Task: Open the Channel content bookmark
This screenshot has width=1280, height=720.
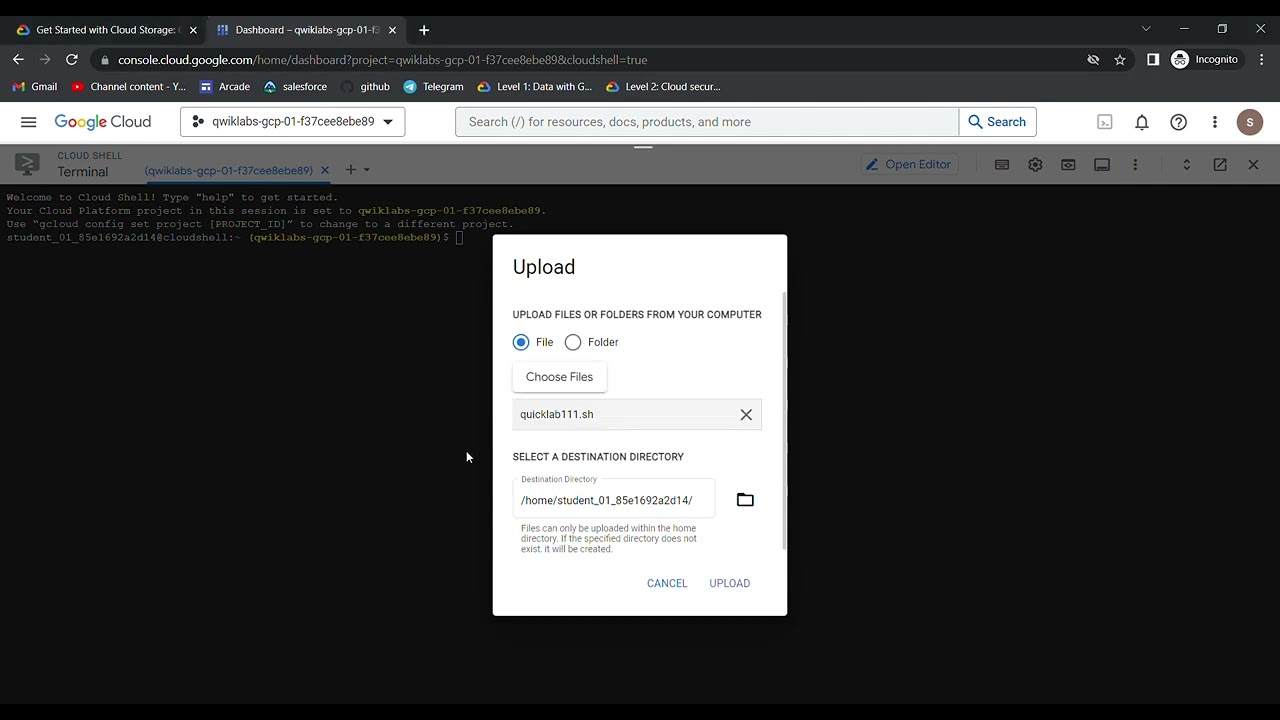Action: tap(128, 87)
